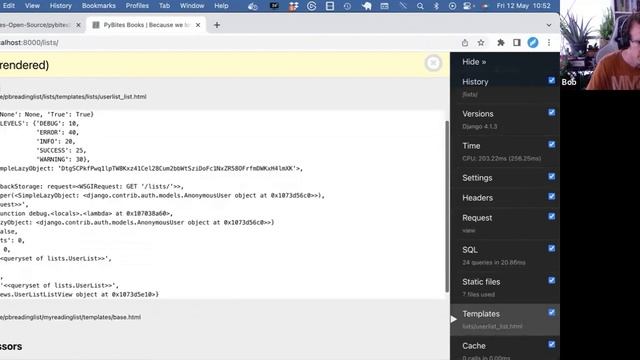640x360 pixels.
Task: Click the date and time display
Action: pos(523,6)
